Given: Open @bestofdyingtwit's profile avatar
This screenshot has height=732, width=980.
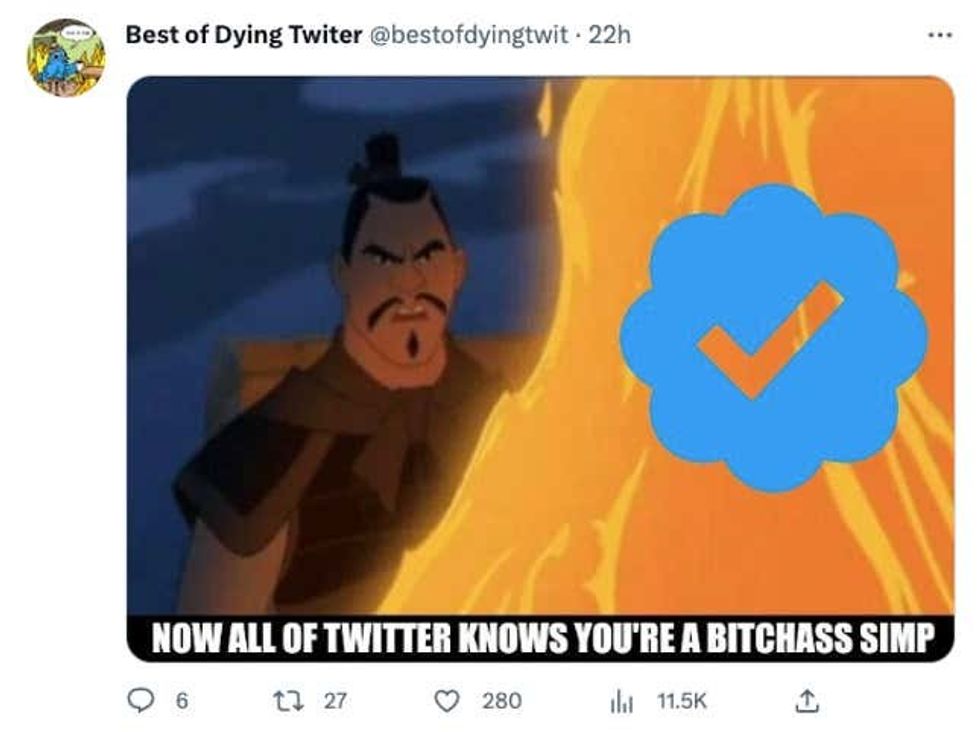Looking at the screenshot, I should click(66, 44).
